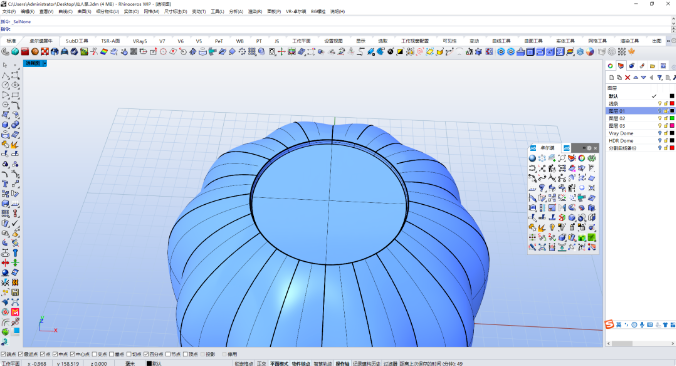
Task: Open layer filter funnel icon
Action: click(660, 78)
